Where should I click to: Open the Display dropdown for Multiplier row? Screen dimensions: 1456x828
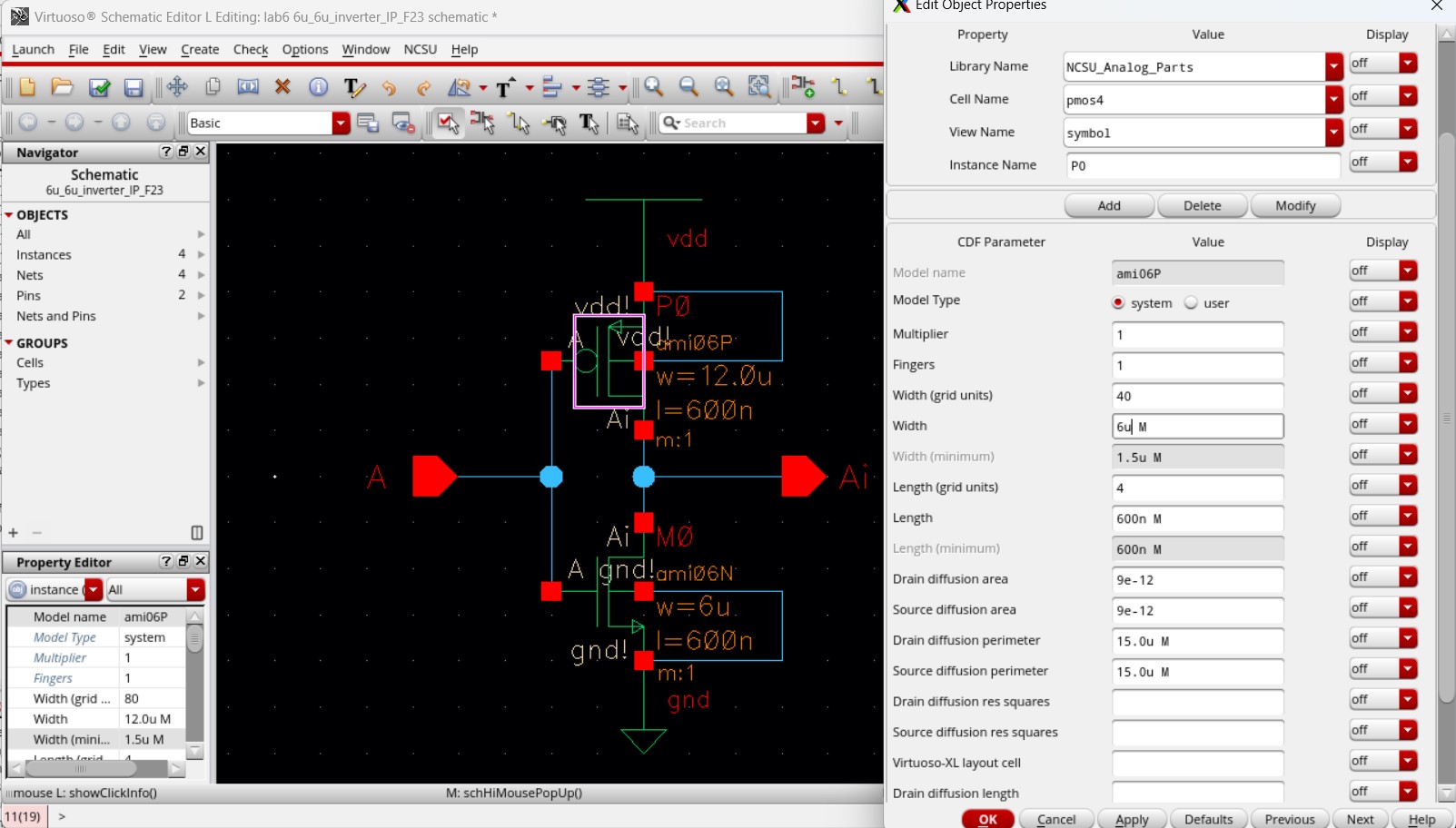click(x=1408, y=332)
